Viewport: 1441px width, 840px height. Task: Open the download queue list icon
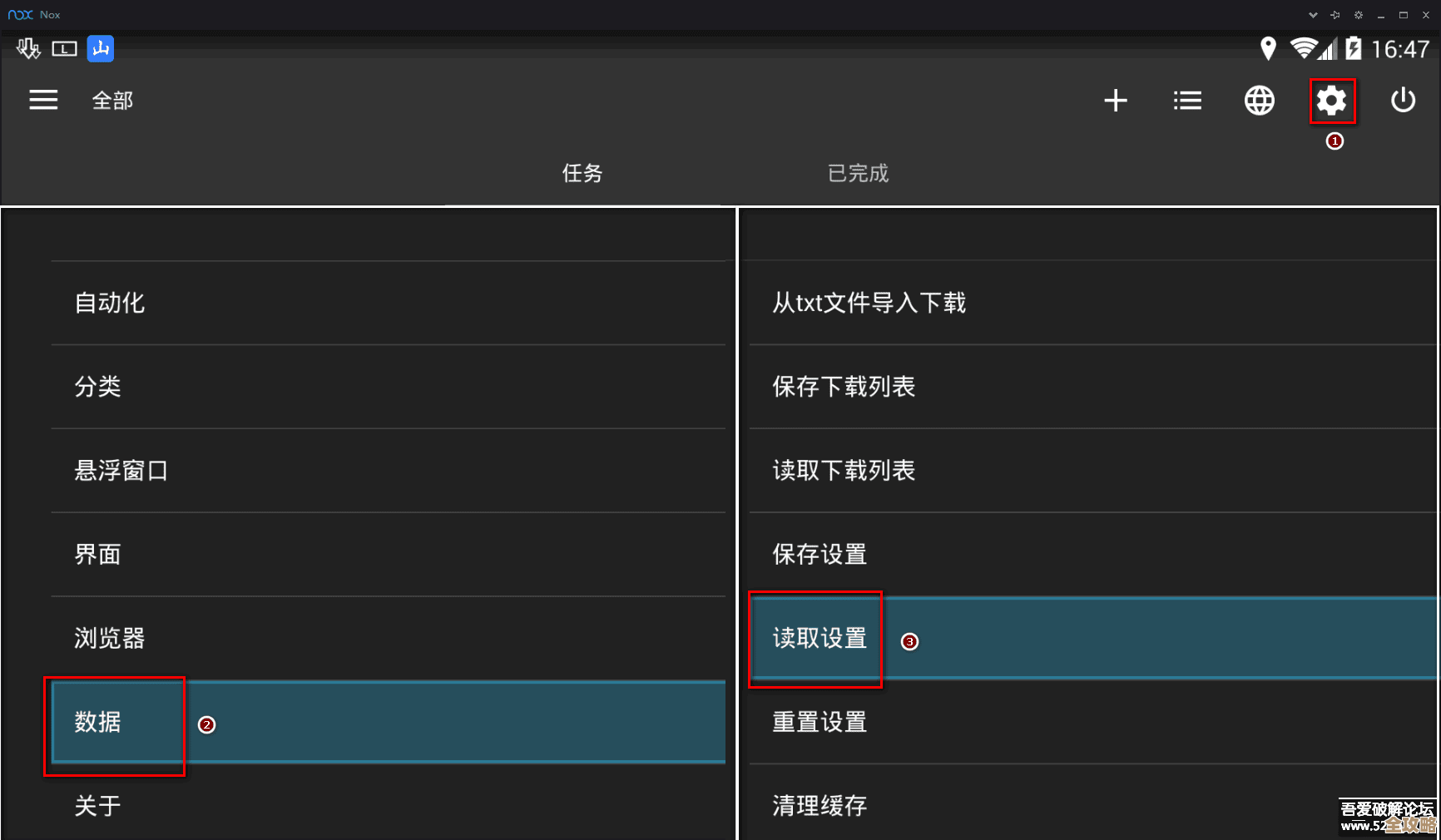tap(1187, 100)
